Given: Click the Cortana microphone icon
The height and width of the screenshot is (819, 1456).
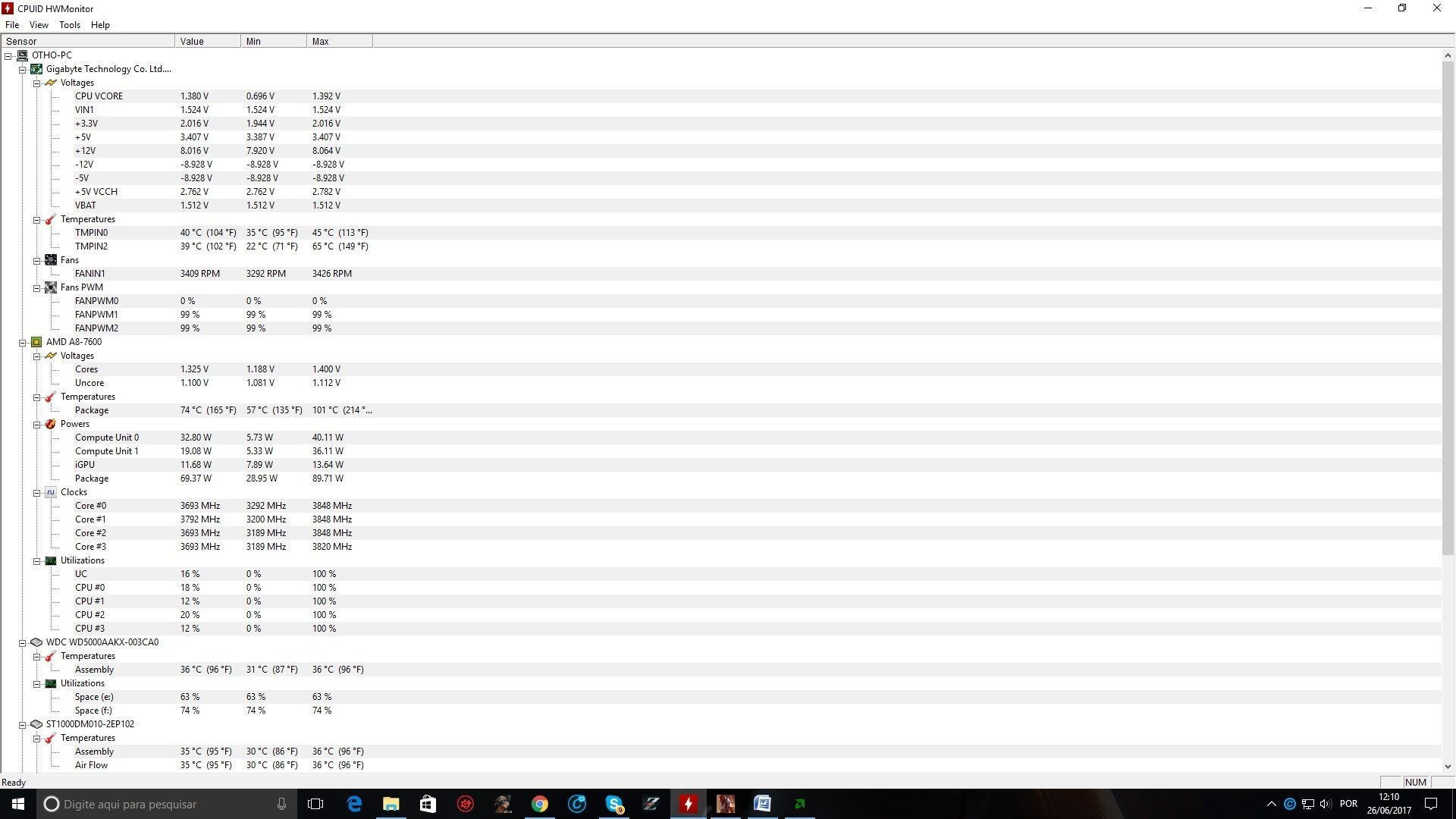Looking at the screenshot, I should [x=281, y=804].
